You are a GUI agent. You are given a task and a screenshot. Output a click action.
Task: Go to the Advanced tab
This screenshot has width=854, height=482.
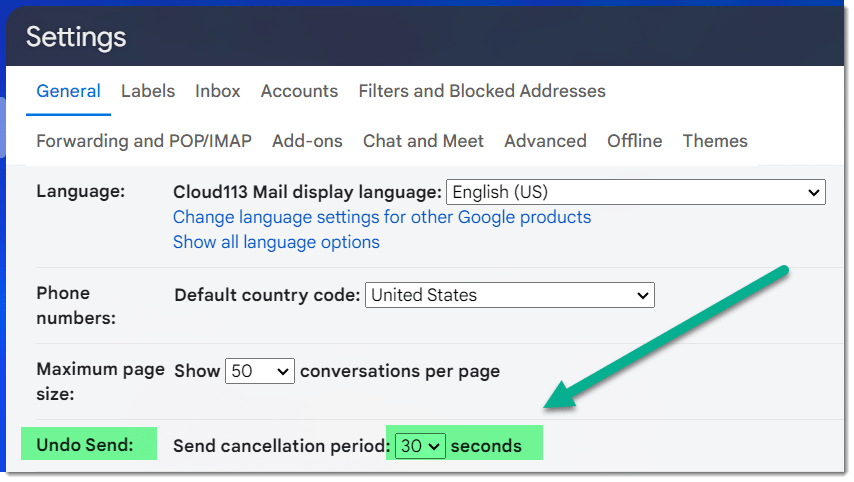tap(545, 141)
